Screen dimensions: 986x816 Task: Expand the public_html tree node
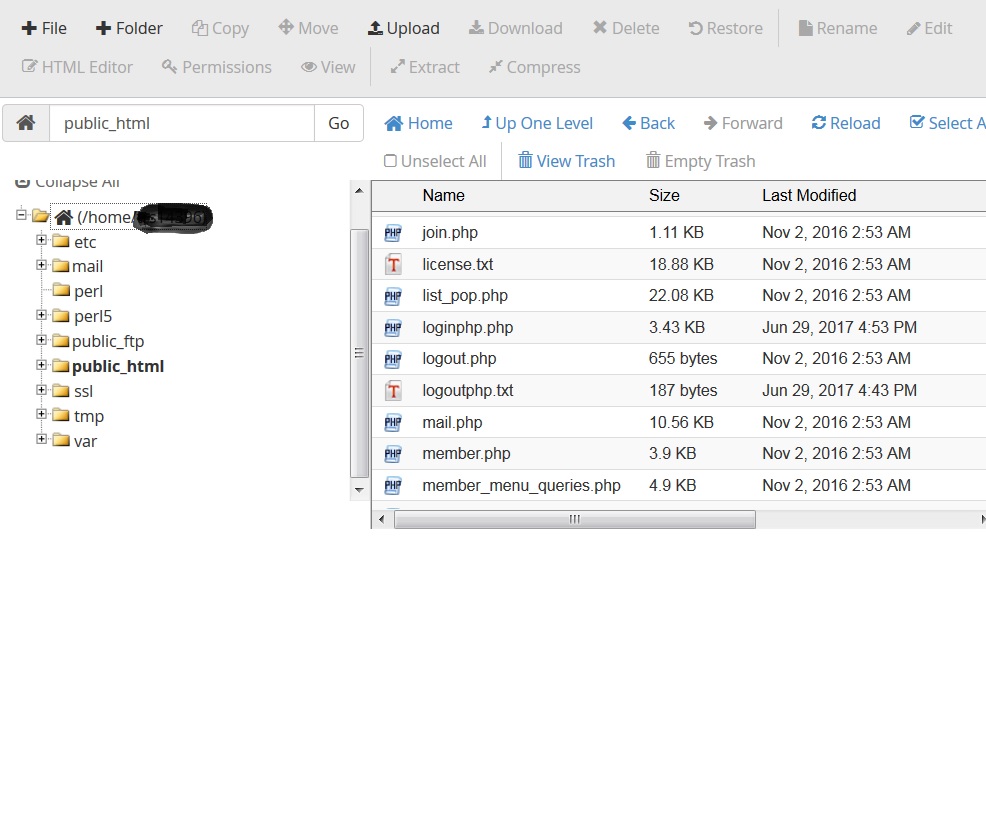pos(42,365)
